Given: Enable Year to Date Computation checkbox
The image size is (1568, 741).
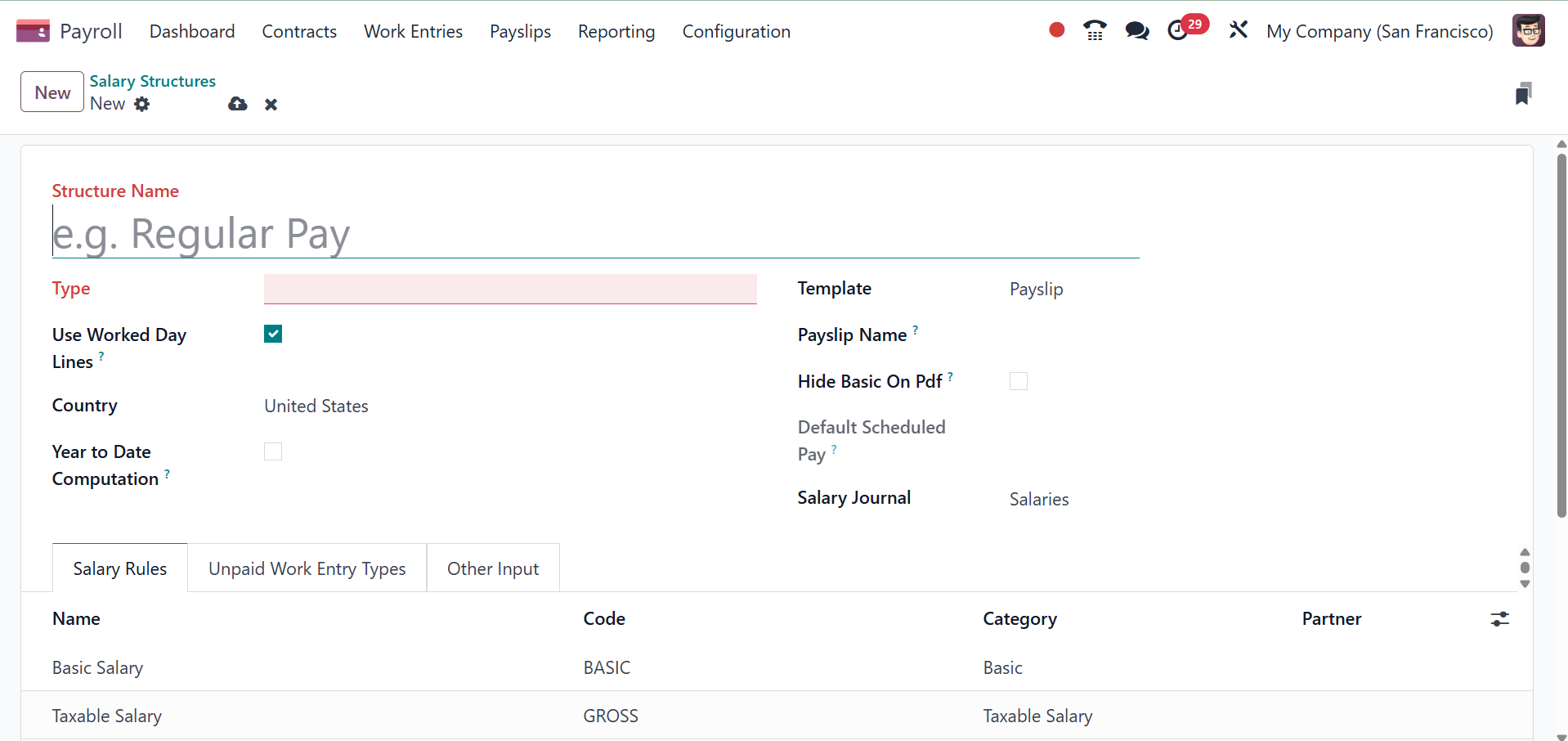Looking at the screenshot, I should pos(273,451).
